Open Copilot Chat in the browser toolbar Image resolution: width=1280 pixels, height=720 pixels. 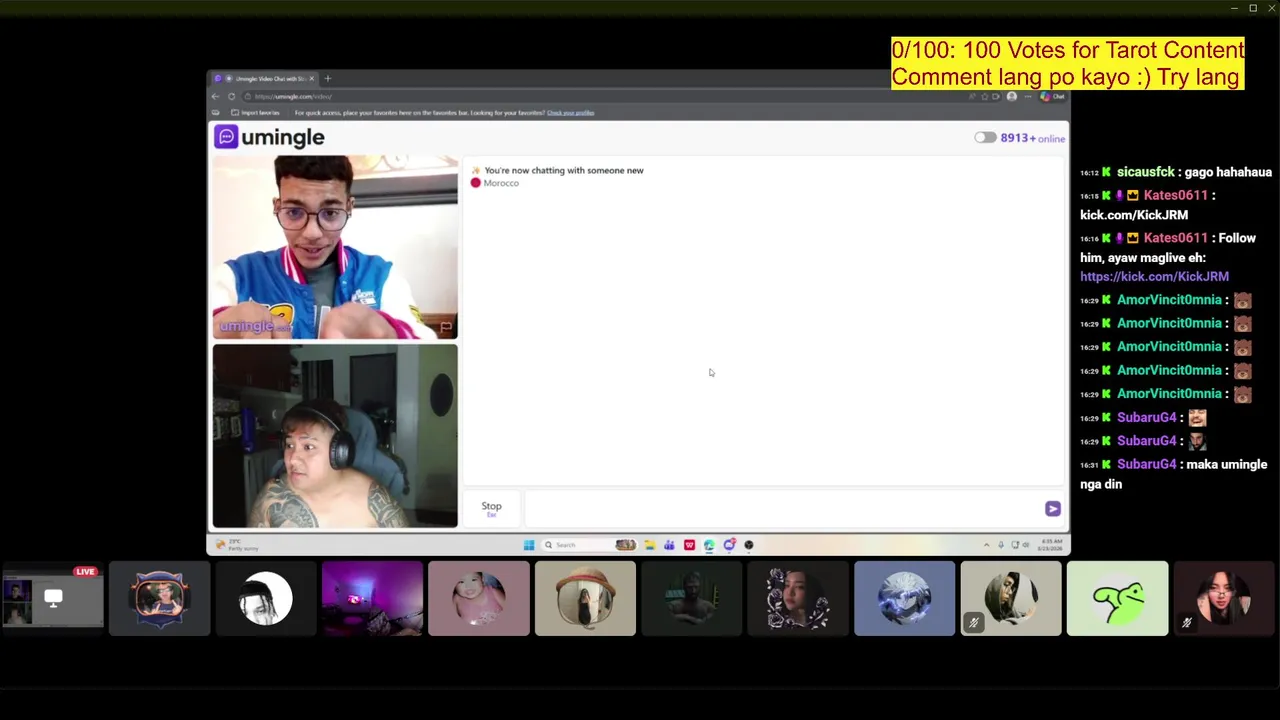click(x=1052, y=96)
